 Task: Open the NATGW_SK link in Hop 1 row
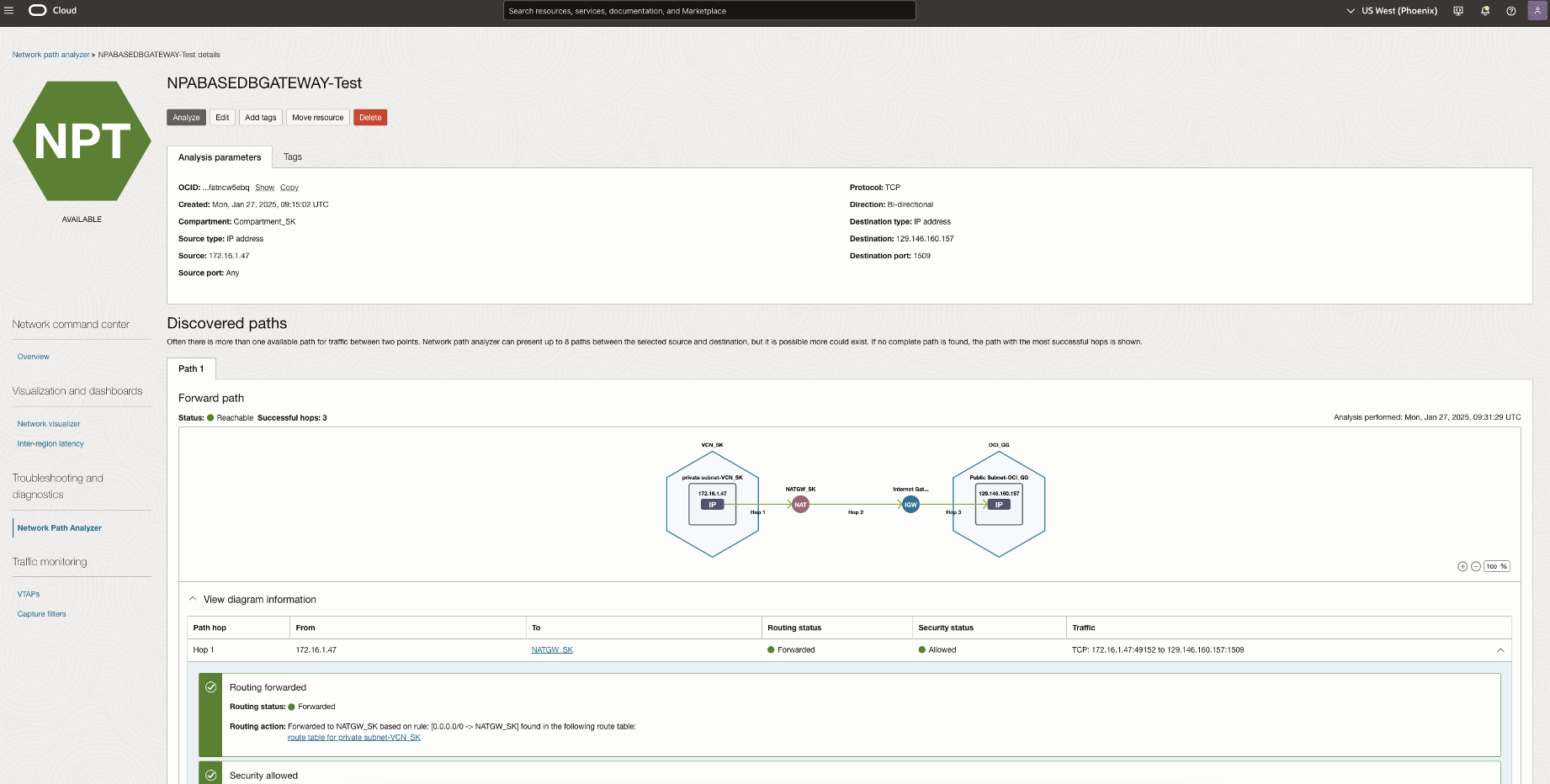pyautogui.click(x=552, y=650)
